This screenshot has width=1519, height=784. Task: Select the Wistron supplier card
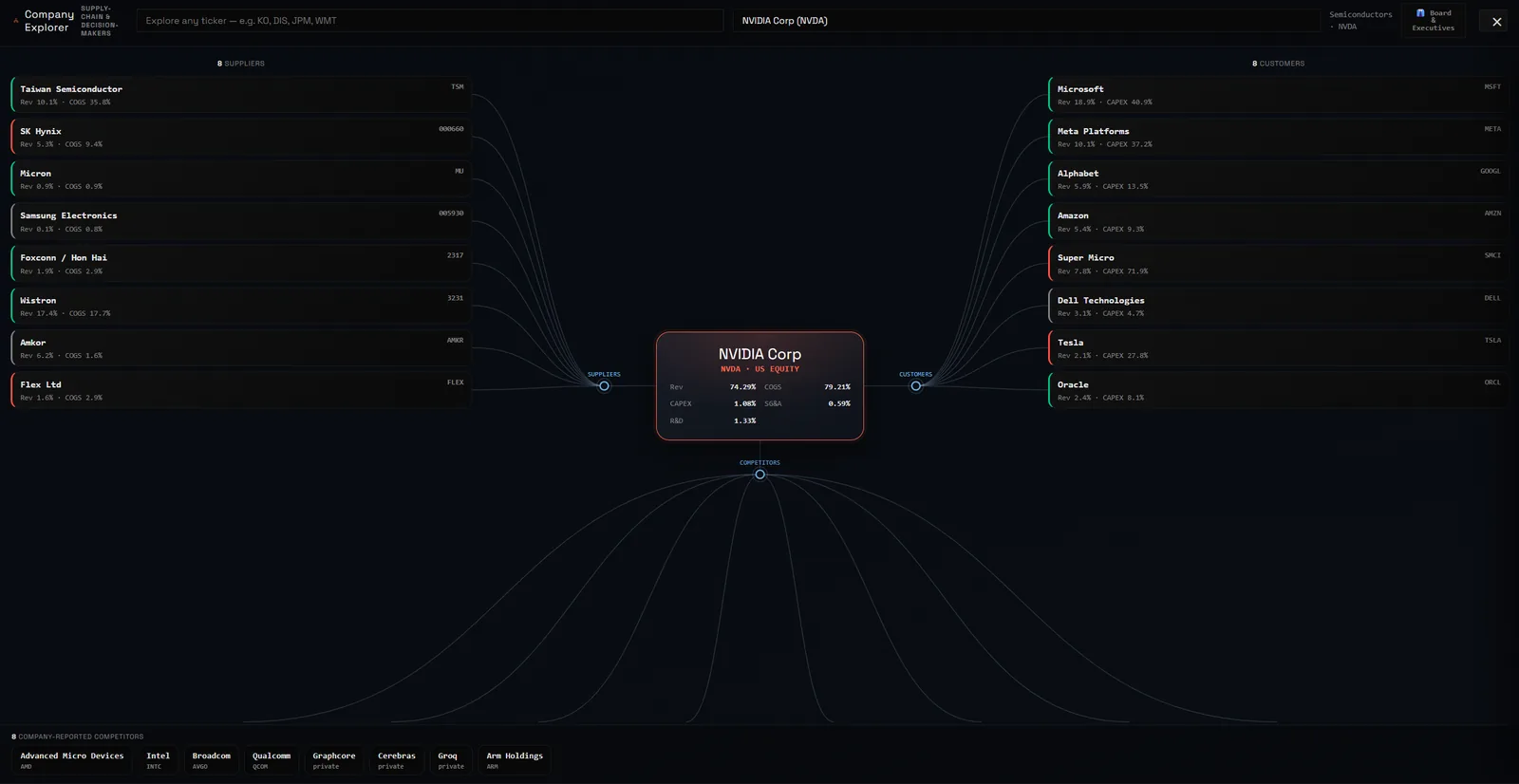click(241, 307)
